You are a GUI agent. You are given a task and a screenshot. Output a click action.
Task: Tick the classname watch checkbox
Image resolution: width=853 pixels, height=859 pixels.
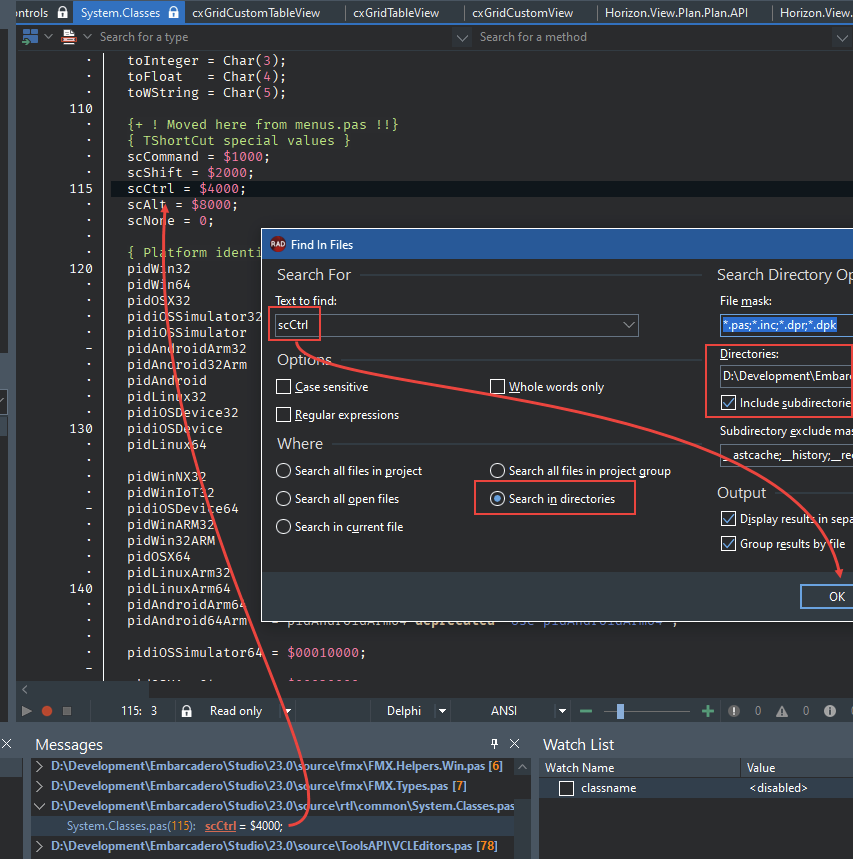click(x=566, y=788)
